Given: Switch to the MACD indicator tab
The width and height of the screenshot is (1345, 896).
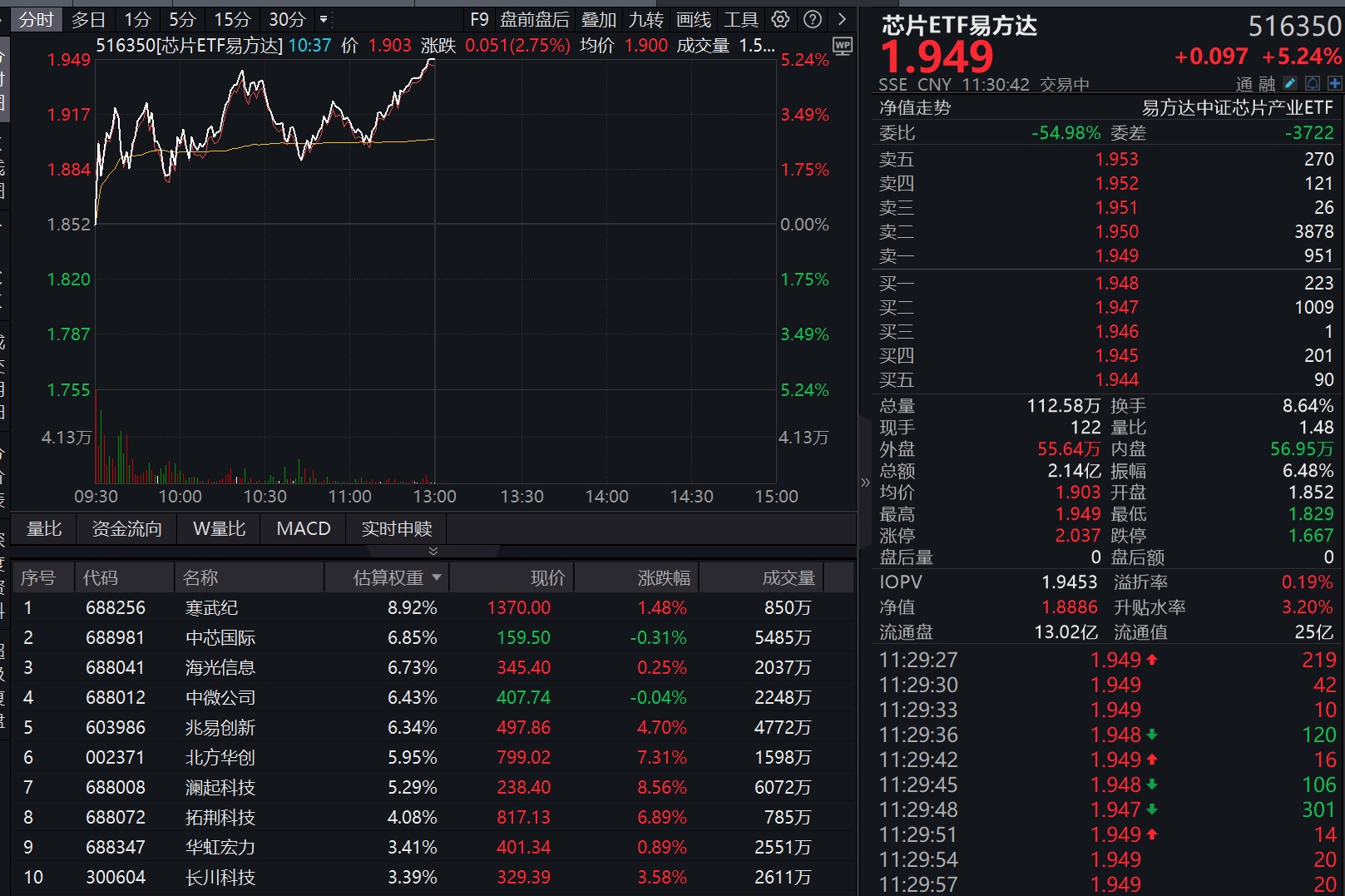Looking at the screenshot, I should pyautogui.click(x=304, y=529).
